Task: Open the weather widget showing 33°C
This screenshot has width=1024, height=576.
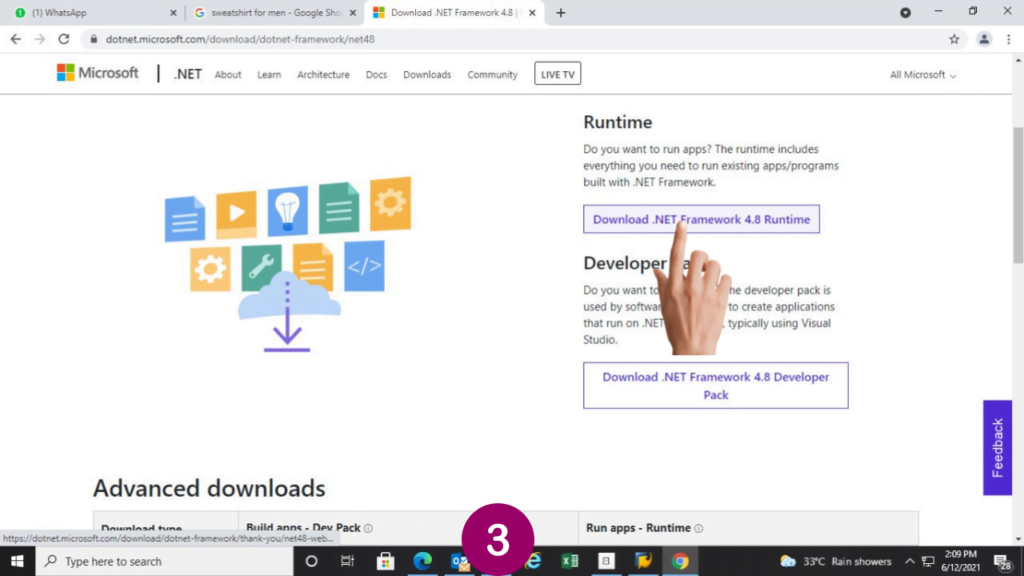Action: pos(835,561)
